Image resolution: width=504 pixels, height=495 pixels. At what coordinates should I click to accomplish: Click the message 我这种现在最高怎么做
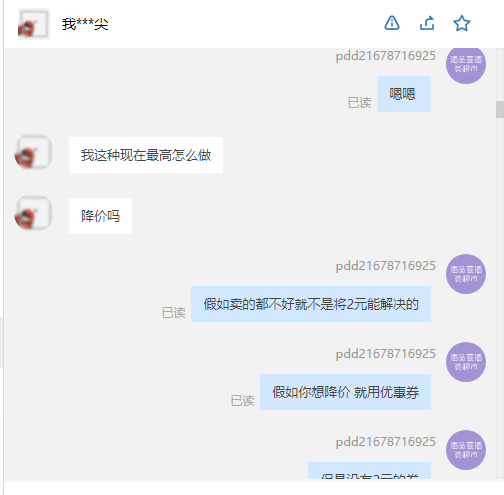(x=146, y=155)
